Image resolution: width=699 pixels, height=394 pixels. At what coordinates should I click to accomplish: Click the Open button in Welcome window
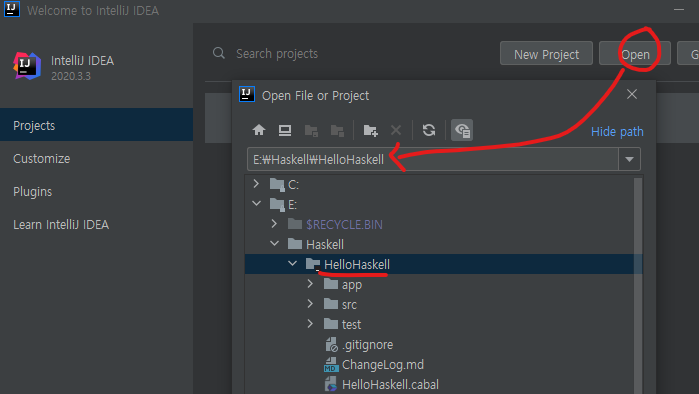(x=635, y=54)
